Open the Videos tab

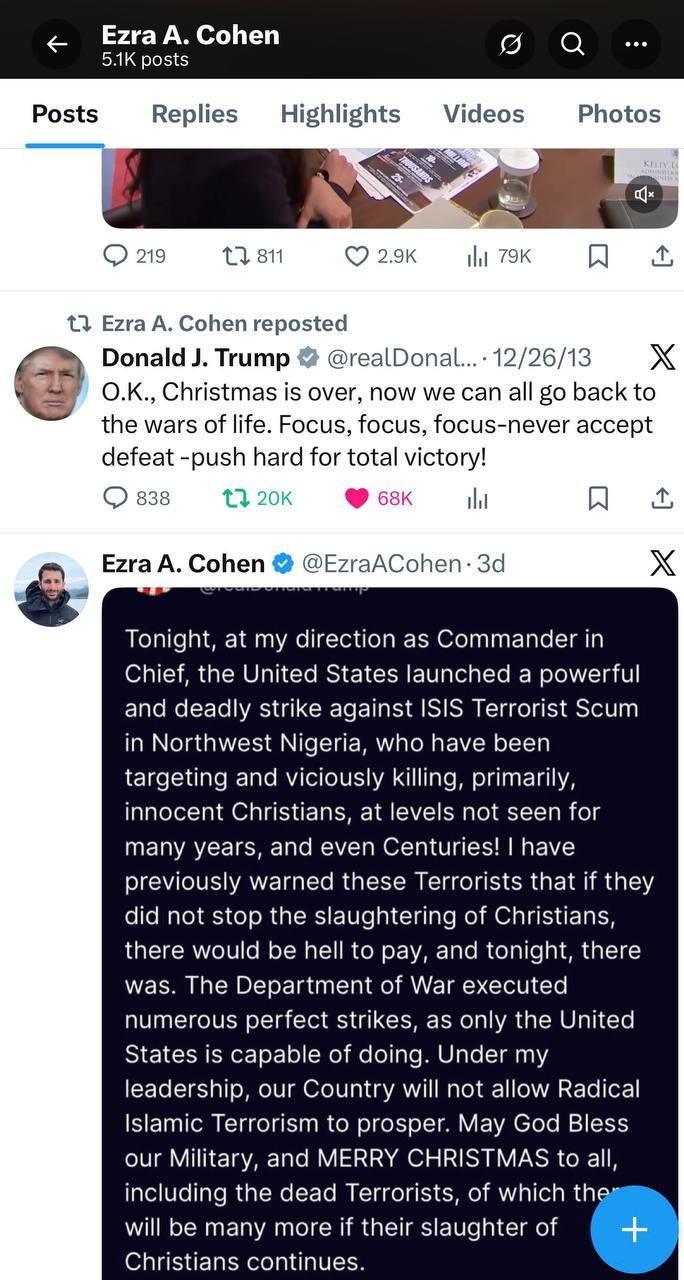483,114
